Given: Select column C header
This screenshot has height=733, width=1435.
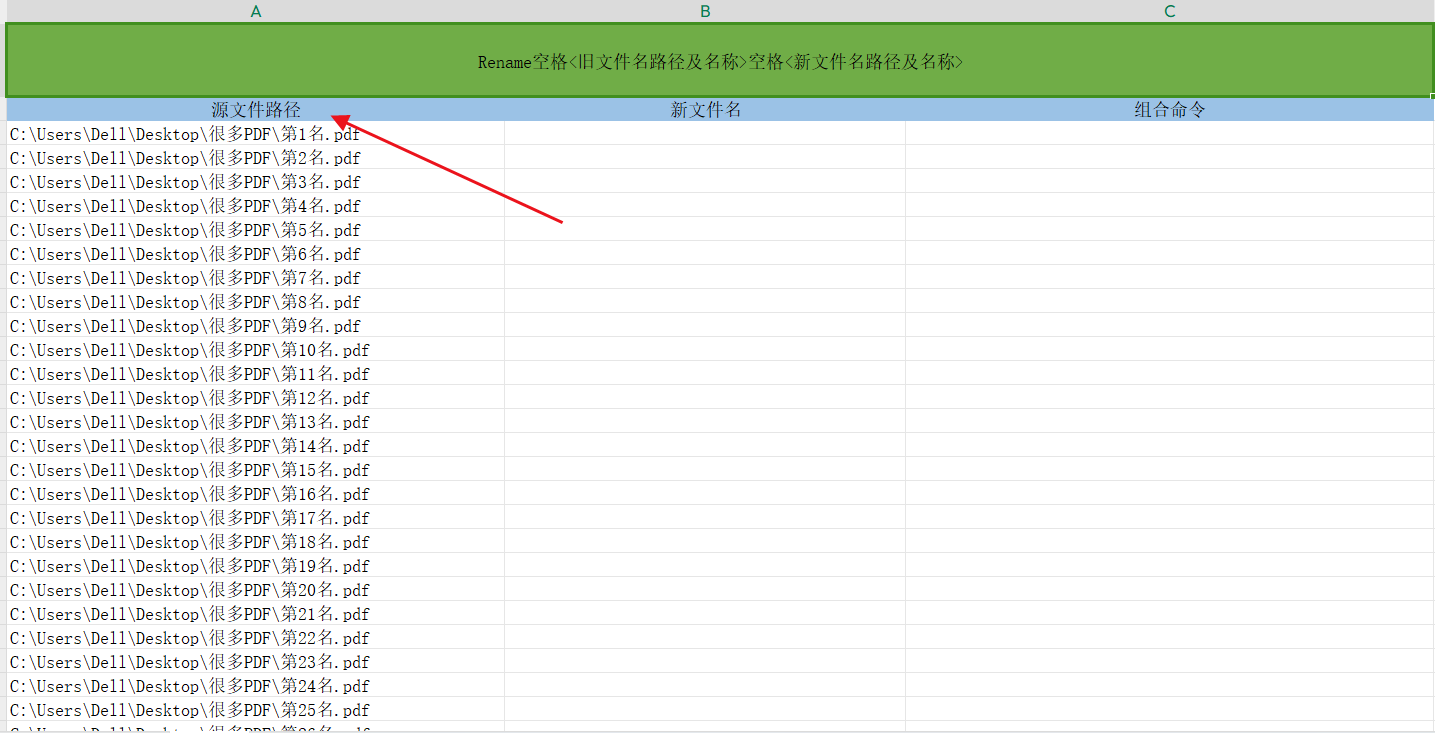Looking at the screenshot, I should (x=1170, y=11).
